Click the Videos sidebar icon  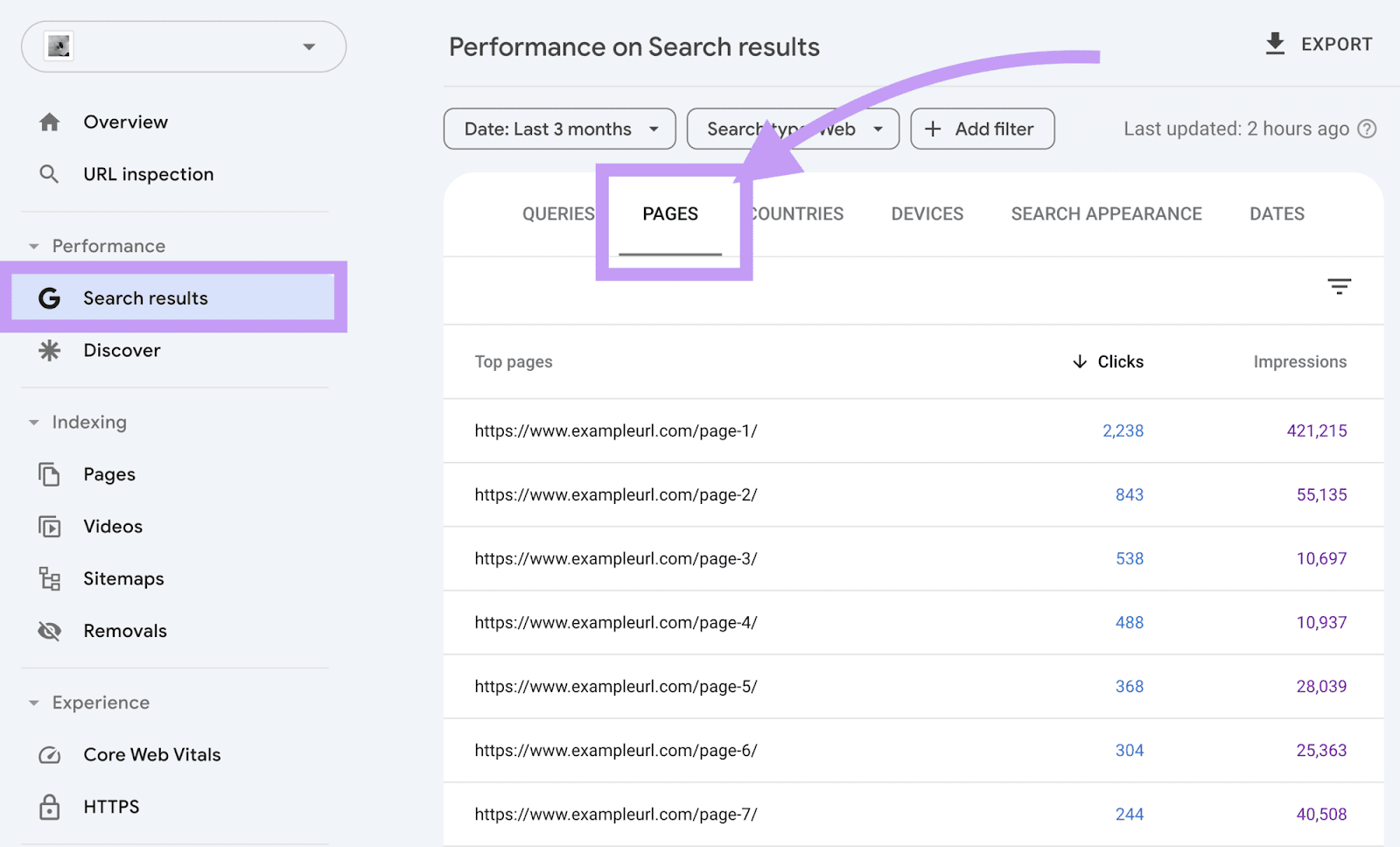(50, 526)
